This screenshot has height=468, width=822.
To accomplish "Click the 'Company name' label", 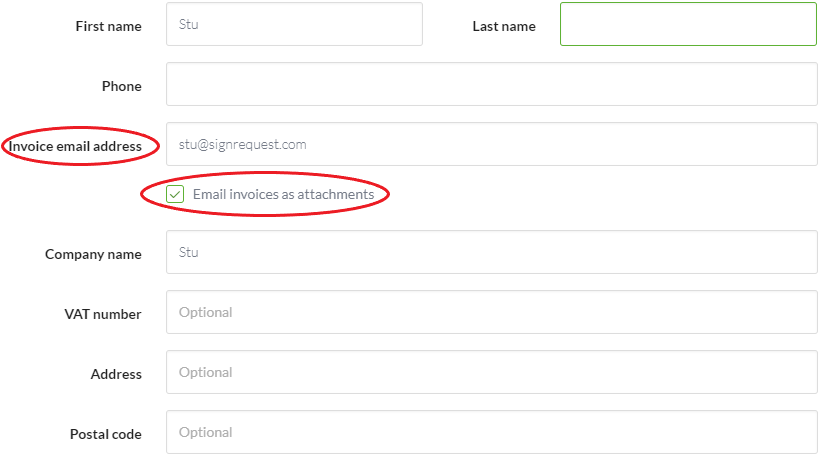I will [x=93, y=254].
